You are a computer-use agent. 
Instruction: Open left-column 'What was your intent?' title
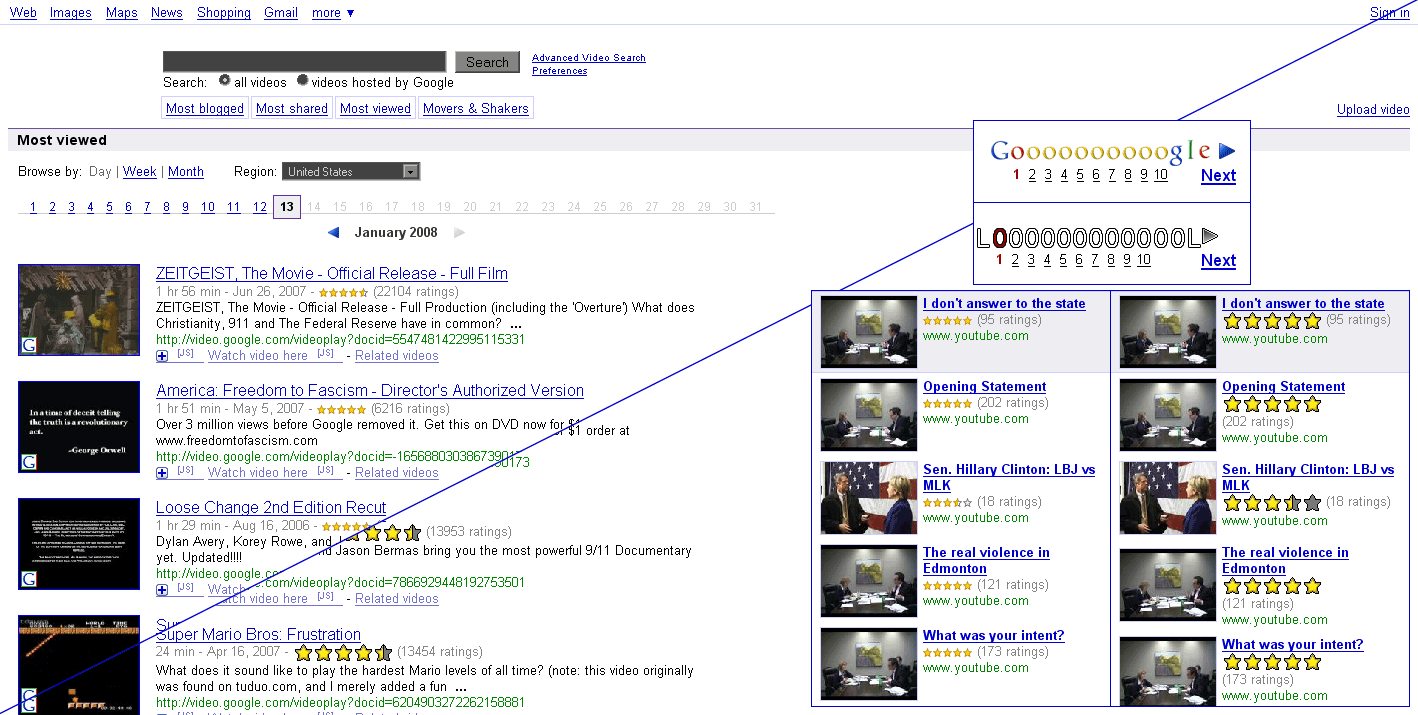click(994, 636)
